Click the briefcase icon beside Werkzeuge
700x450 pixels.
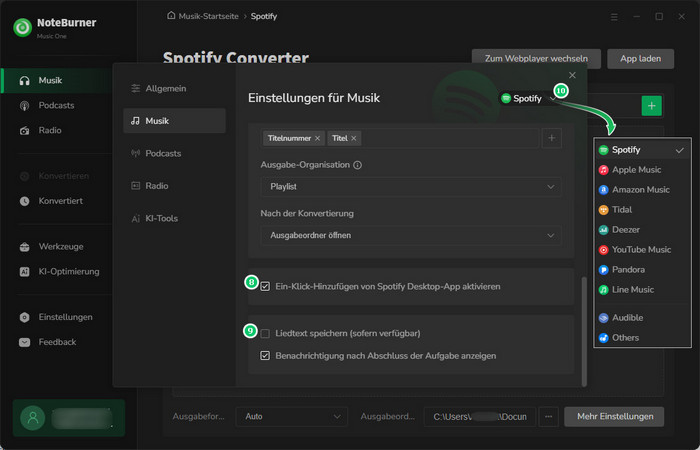click(x=25, y=247)
